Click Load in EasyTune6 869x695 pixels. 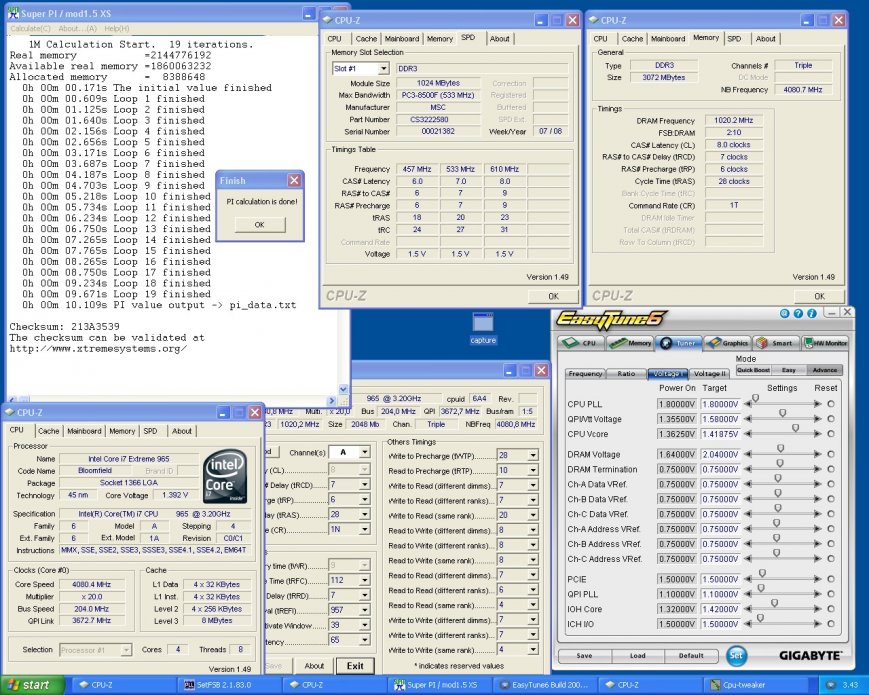click(x=637, y=656)
